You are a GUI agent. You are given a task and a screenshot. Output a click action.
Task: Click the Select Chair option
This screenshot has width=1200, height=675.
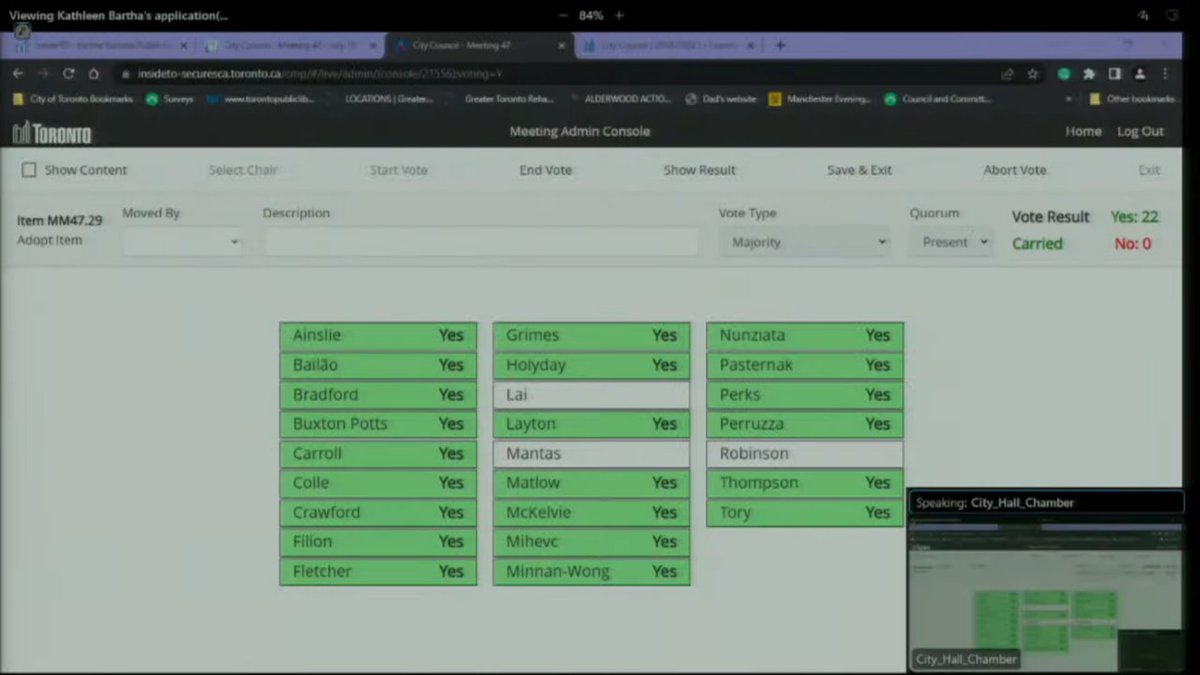pyautogui.click(x=243, y=170)
